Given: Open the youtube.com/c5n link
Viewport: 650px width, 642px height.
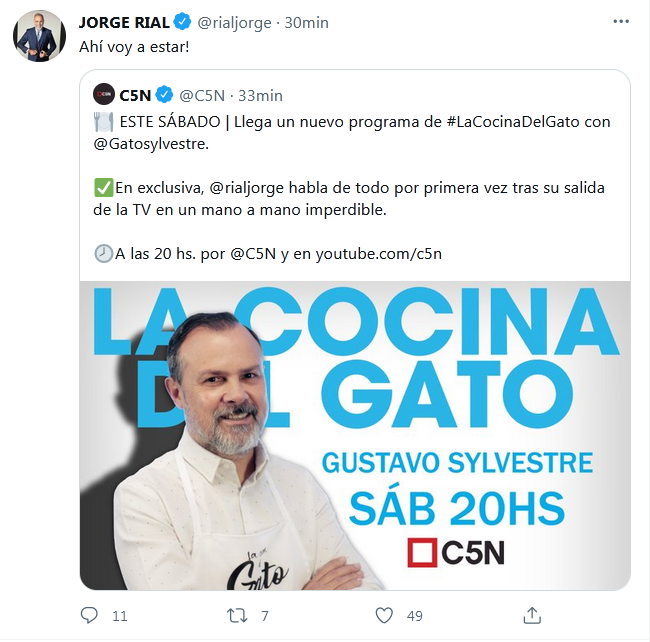Looking at the screenshot, I should 379,254.
